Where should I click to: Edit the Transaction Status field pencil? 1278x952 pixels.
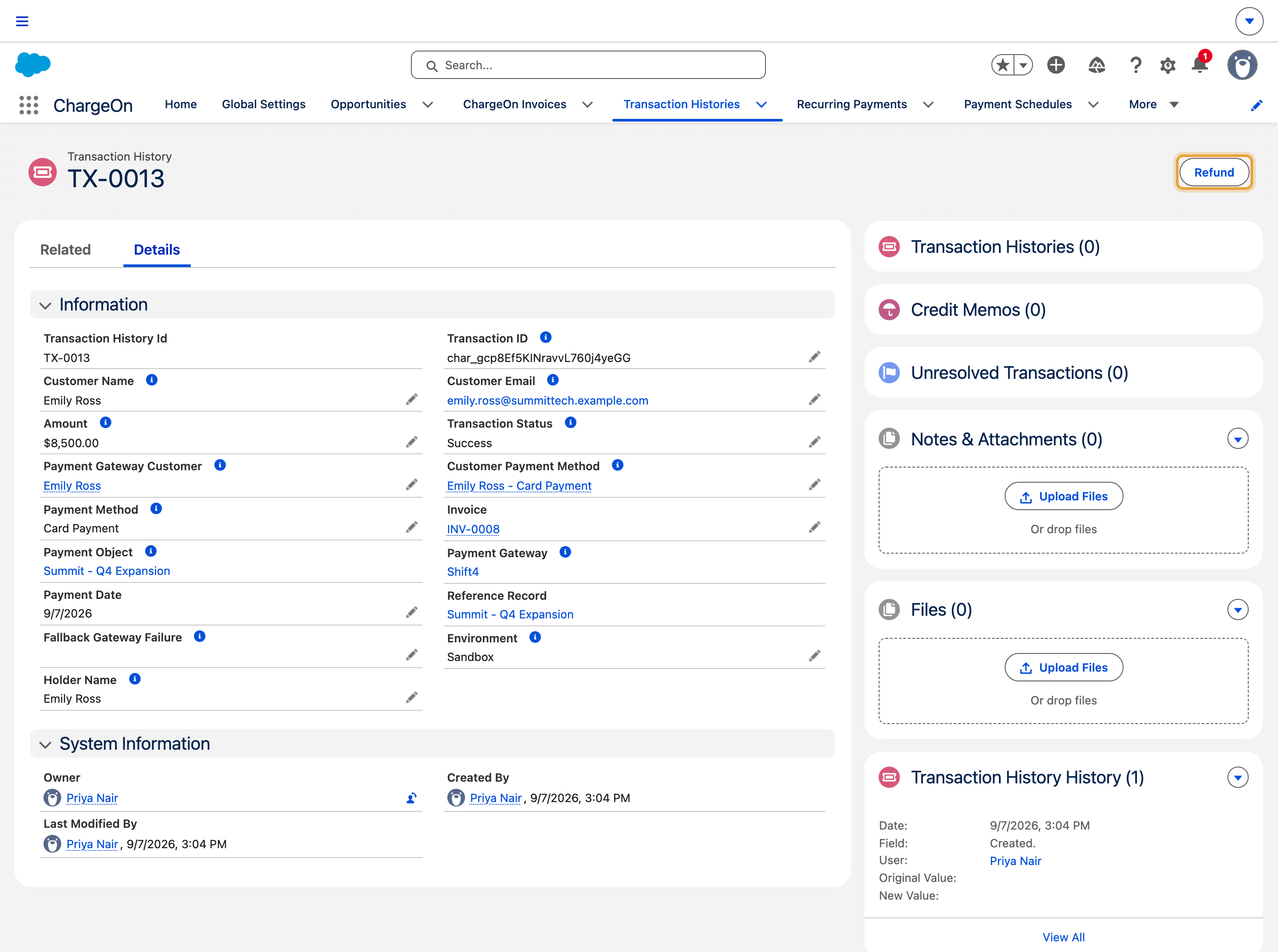point(814,442)
